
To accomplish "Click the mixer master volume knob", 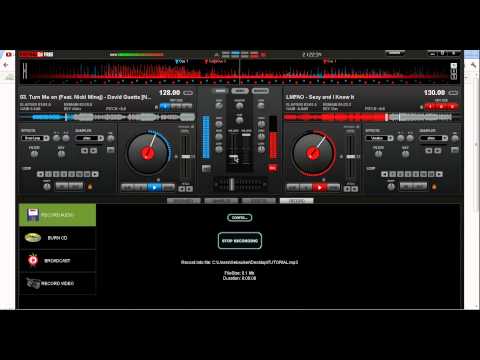I will click(x=239, y=106).
